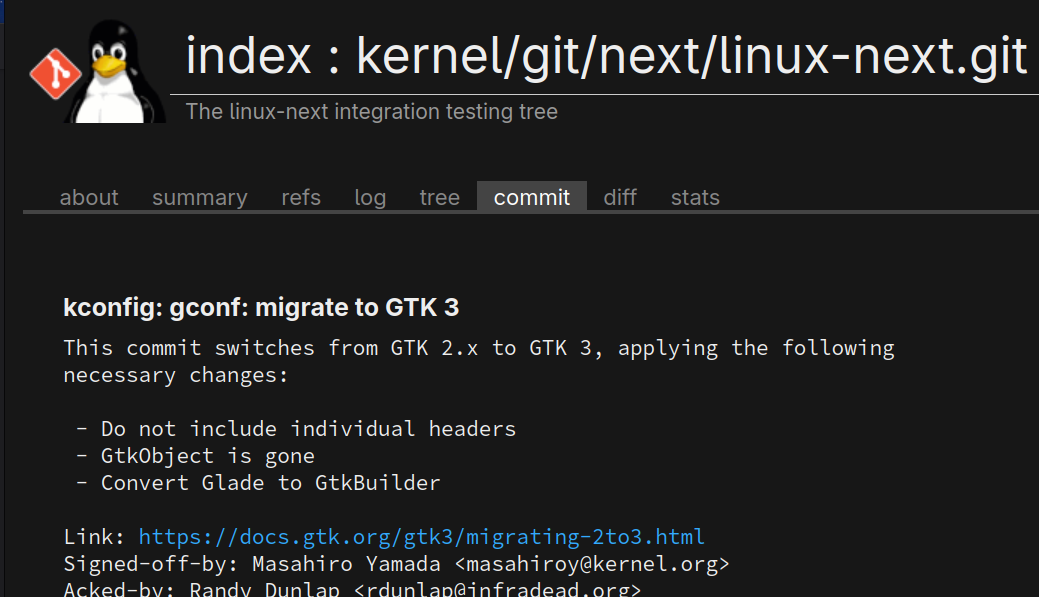Click the 'Convert Glade to GtkBuilder' line
This screenshot has width=1039, height=597.
click(x=258, y=483)
